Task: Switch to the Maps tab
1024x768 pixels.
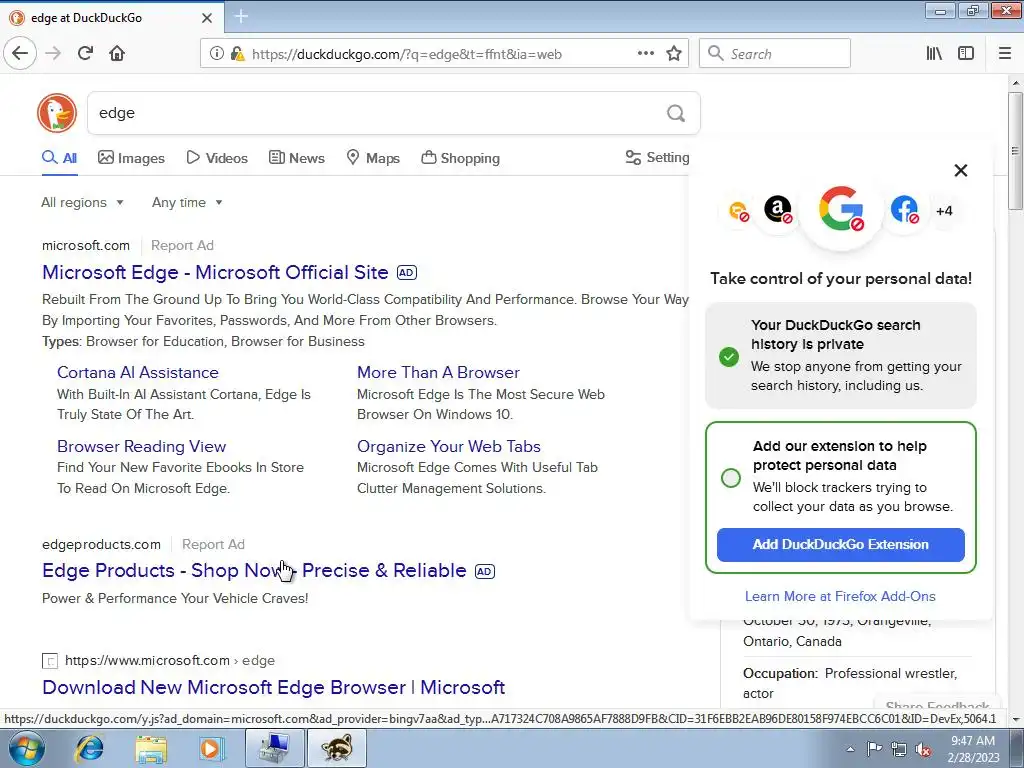Action: (x=373, y=158)
